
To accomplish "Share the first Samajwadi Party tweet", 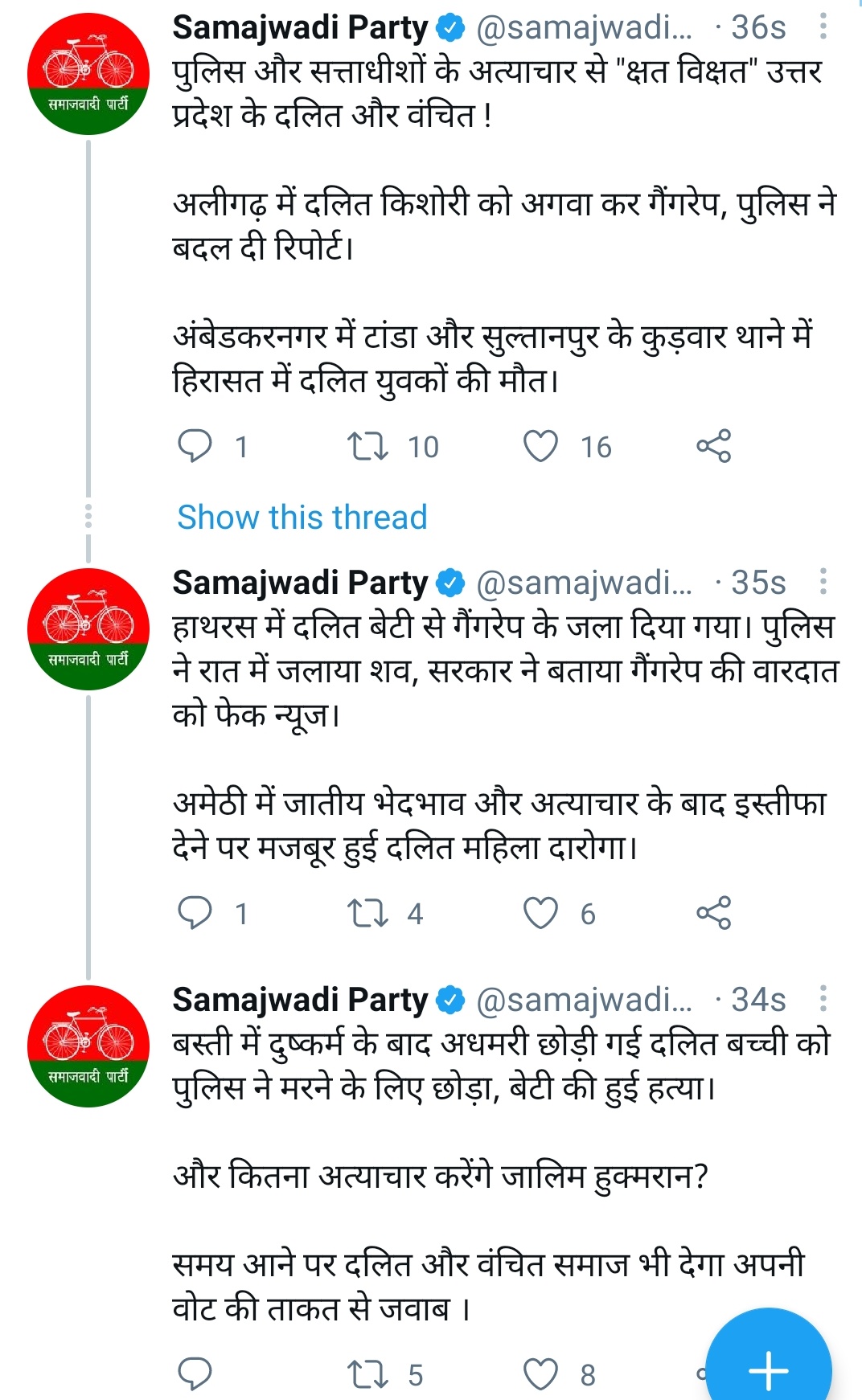I will point(714,446).
